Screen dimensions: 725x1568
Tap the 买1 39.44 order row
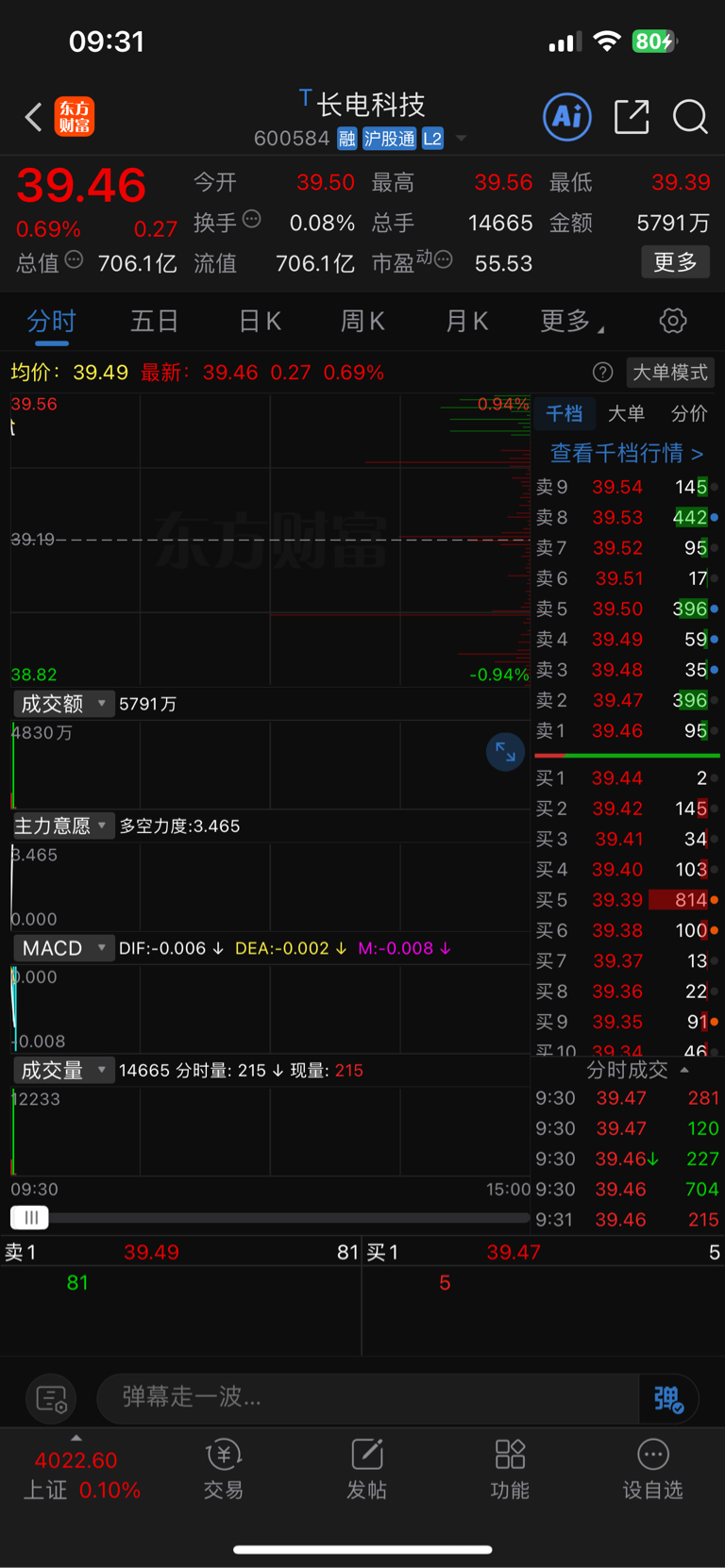click(x=627, y=778)
